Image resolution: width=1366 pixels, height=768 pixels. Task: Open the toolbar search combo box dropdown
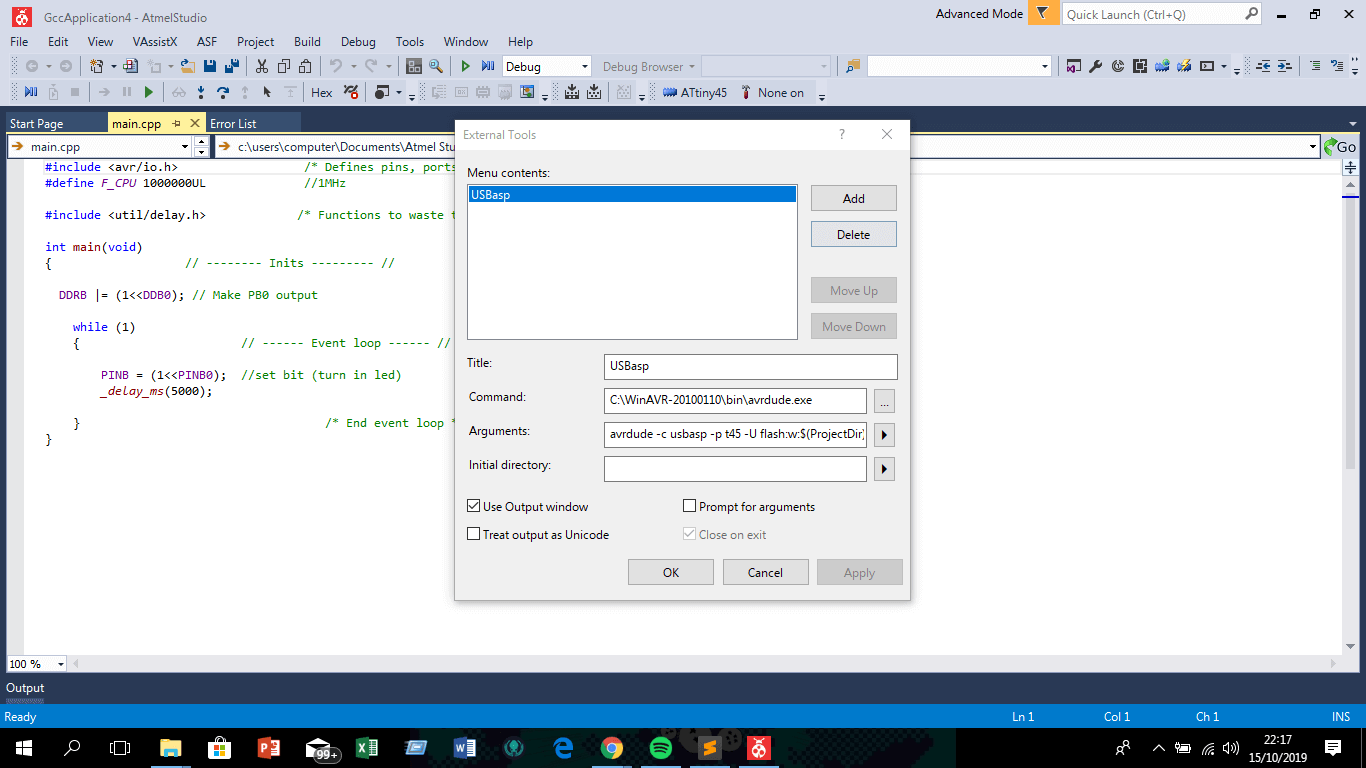pyautogui.click(x=1045, y=67)
